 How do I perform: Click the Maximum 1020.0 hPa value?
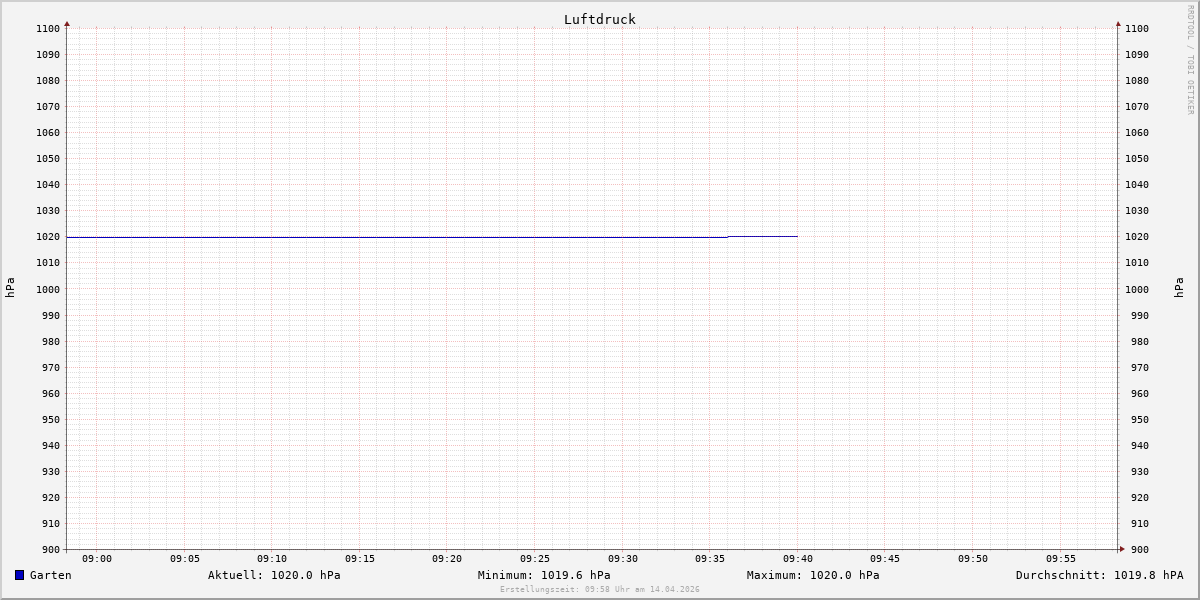[813, 575]
